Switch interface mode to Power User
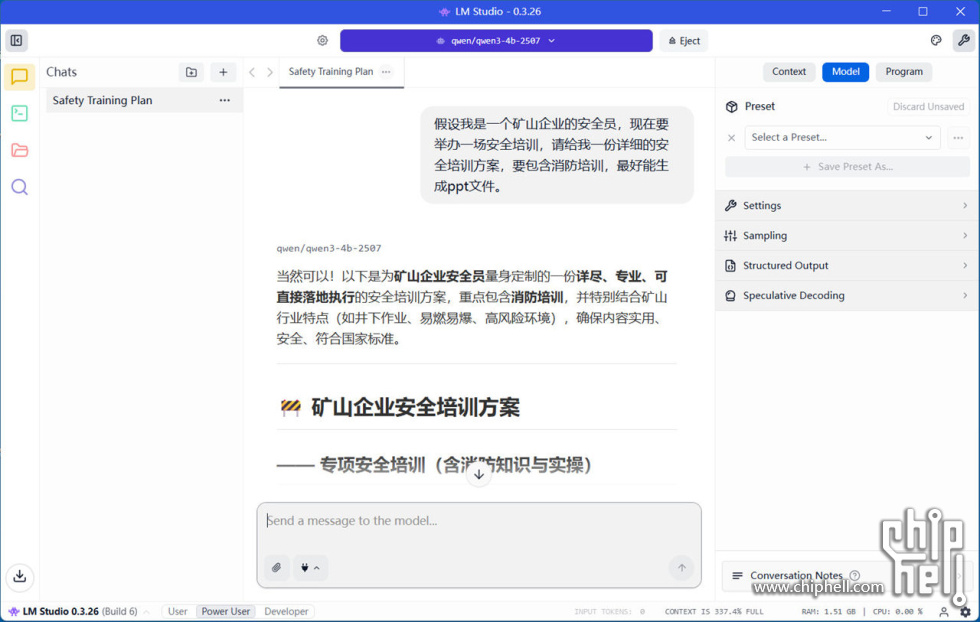The height and width of the screenshot is (622, 980). pyautogui.click(x=226, y=611)
